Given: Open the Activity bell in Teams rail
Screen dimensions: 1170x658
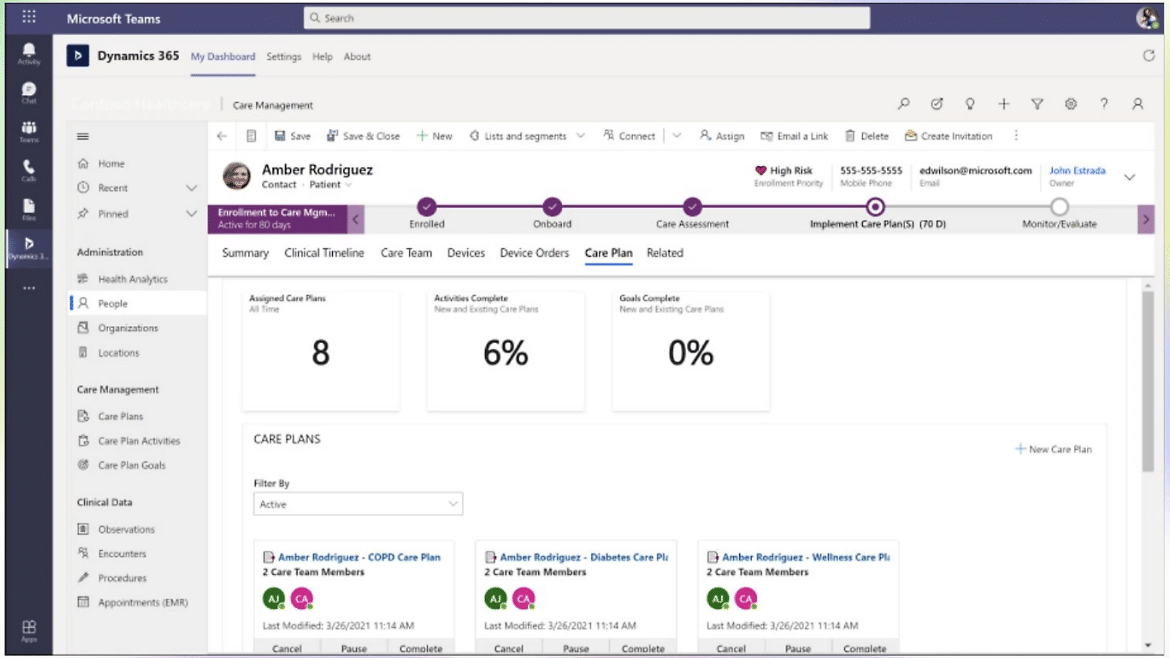Looking at the screenshot, I should pos(29,54).
